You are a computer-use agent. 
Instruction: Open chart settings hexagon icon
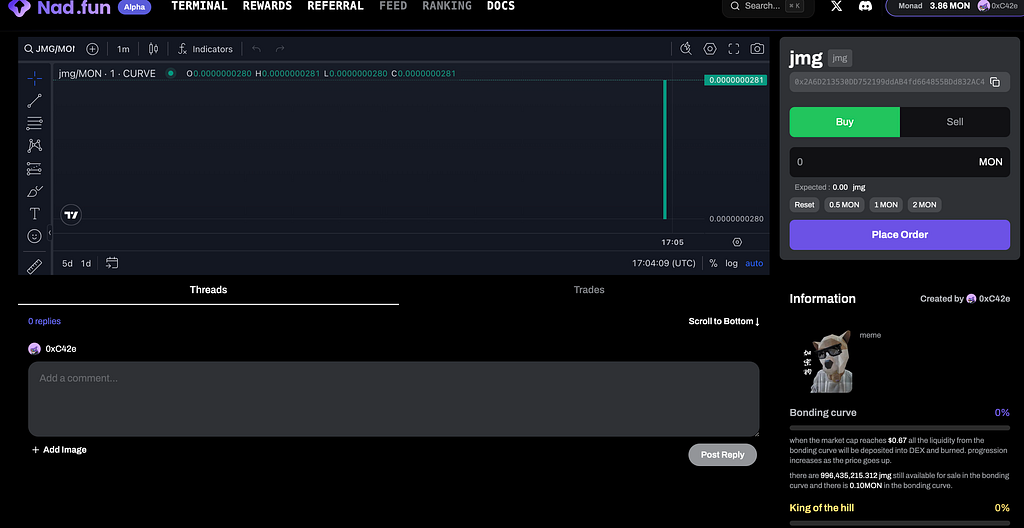click(710, 49)
